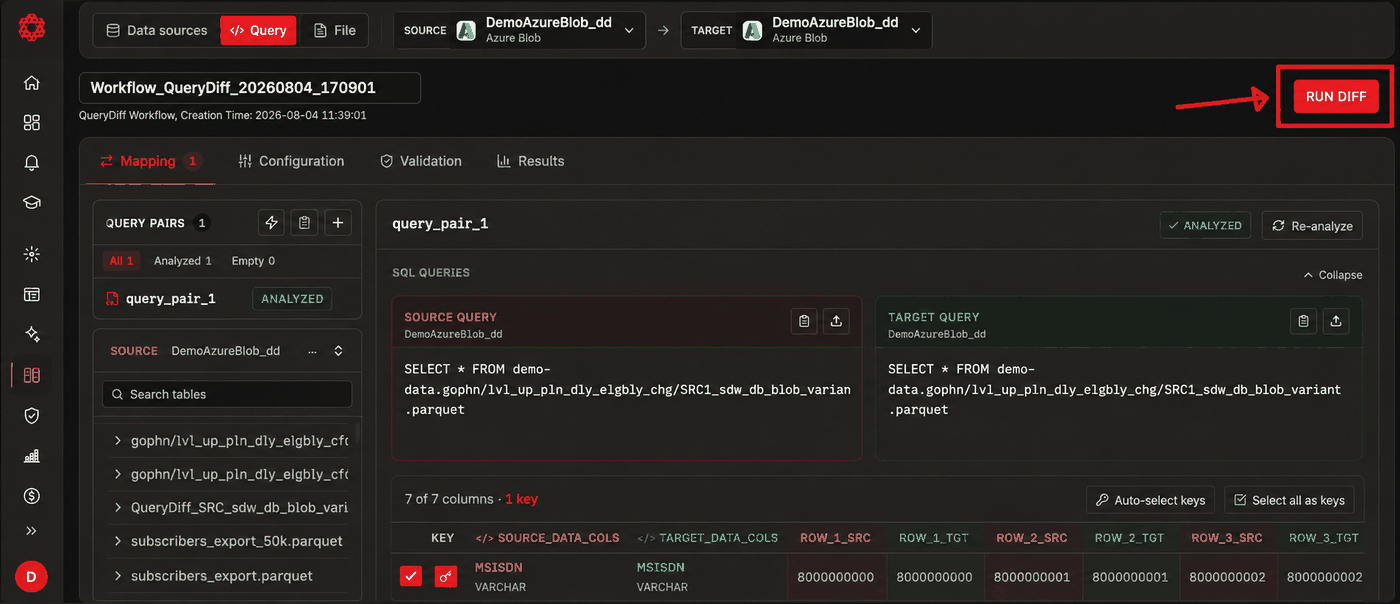Image resolution: width=1400 pixels, height=604 pixels.
Task: Switch to File mode
Action: click(x=334, y=30)
